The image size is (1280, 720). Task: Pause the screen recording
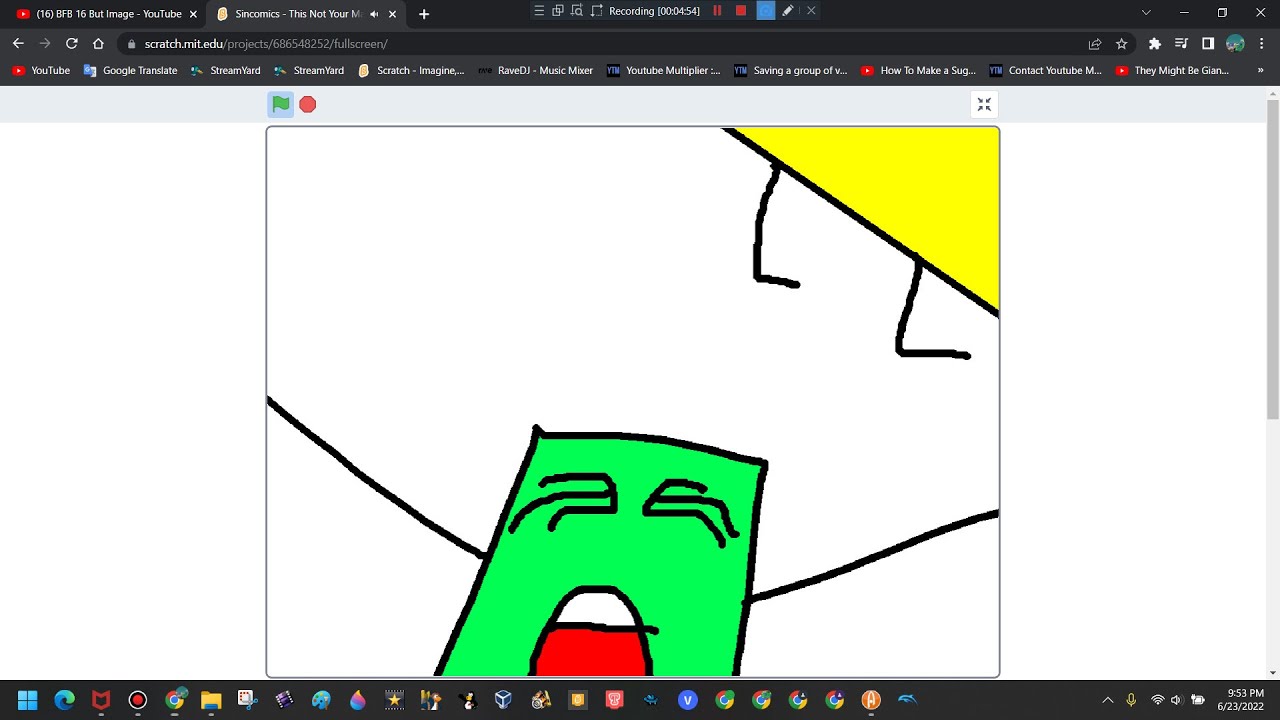(x=717, y=11)
